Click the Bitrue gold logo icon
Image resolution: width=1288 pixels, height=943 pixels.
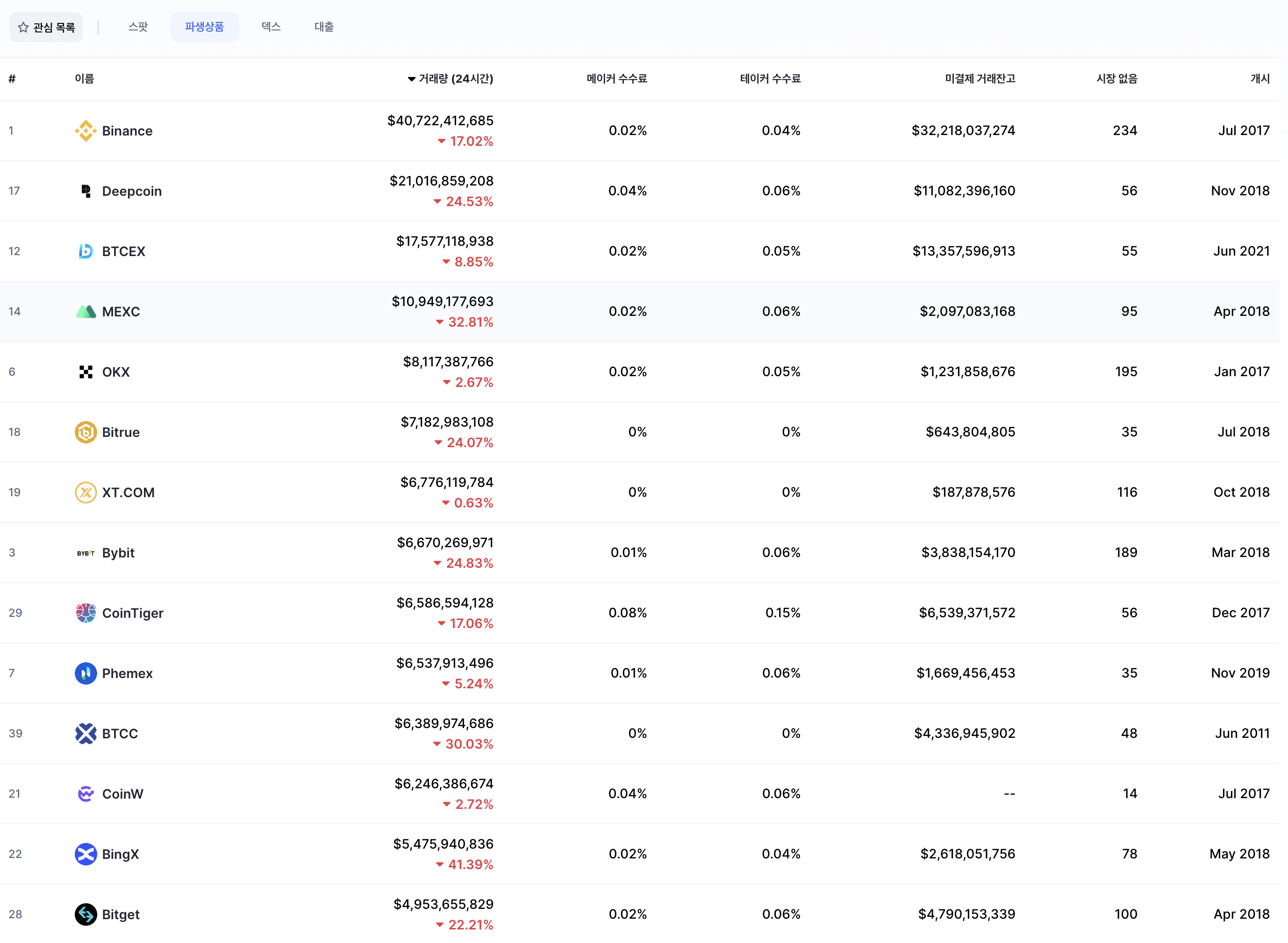pos(86,432)
